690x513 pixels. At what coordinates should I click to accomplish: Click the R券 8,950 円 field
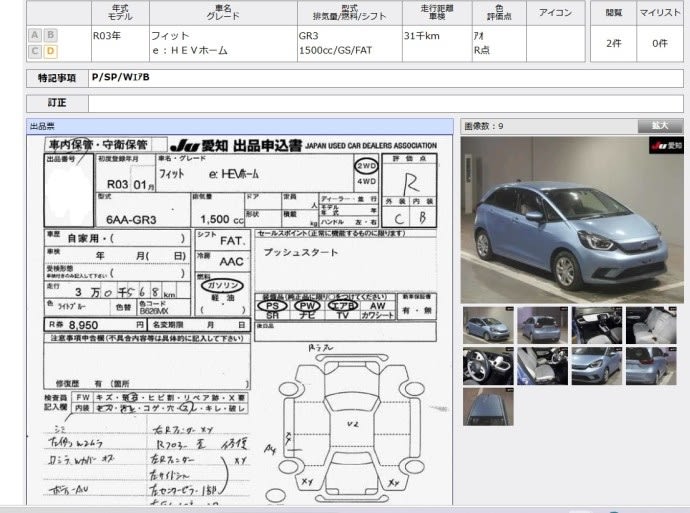point(95,325)
